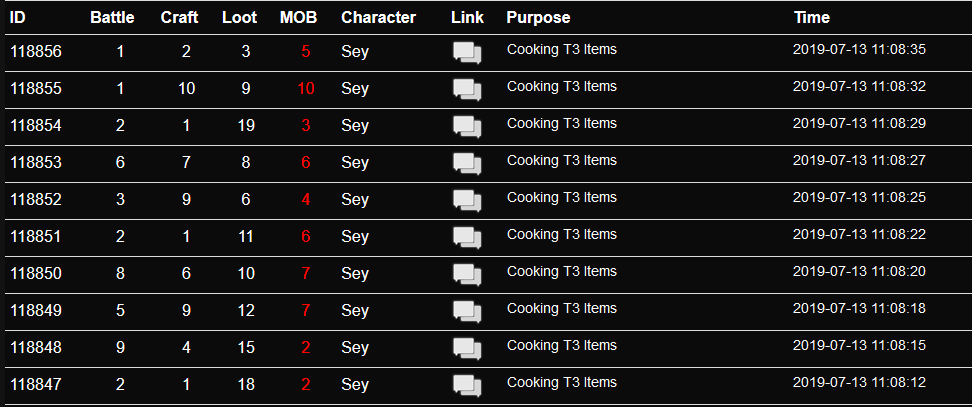Screen dimensions: 972x407
Task: Click the chat icon for ID 118849
Action: pos(467,312)
